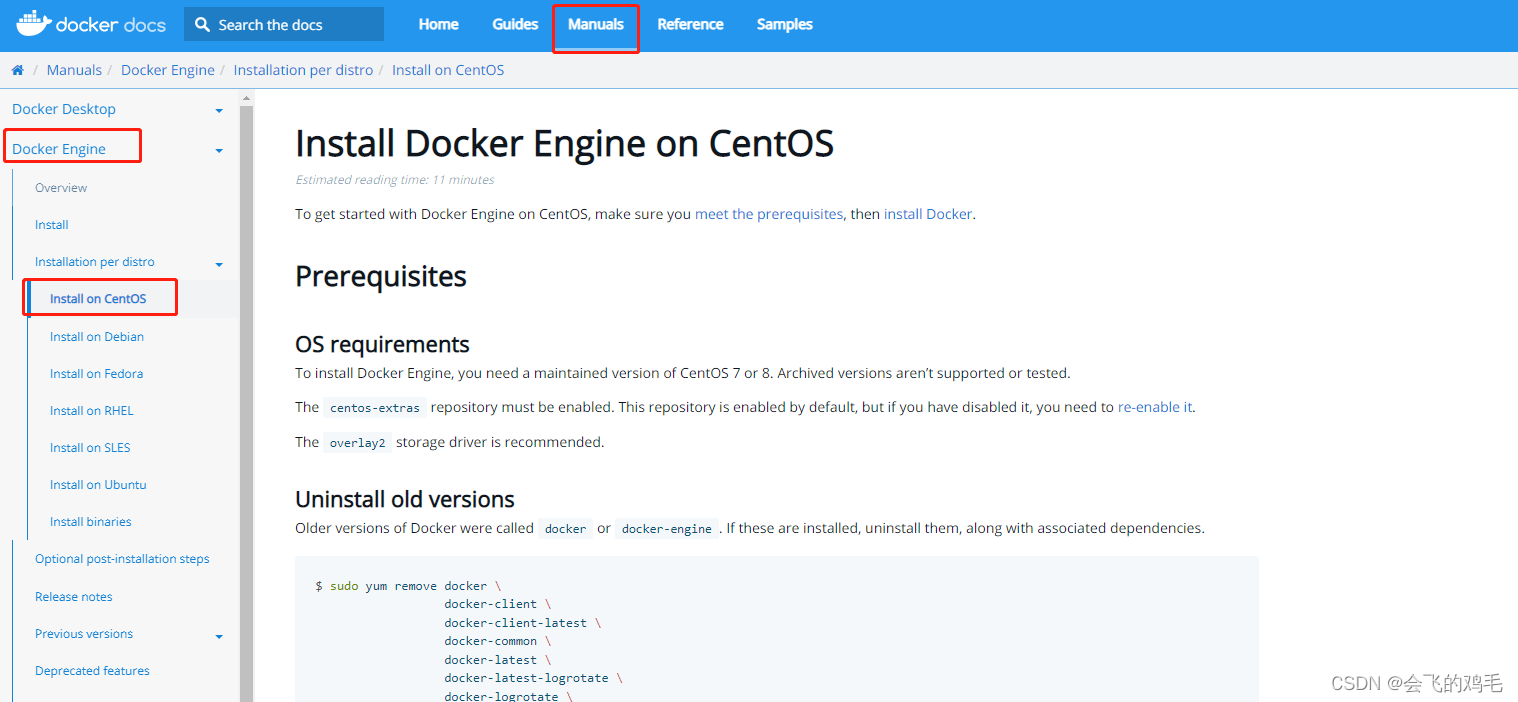Click Estimated reading time text
1518x702 pixels.
(x=395, y=180)
